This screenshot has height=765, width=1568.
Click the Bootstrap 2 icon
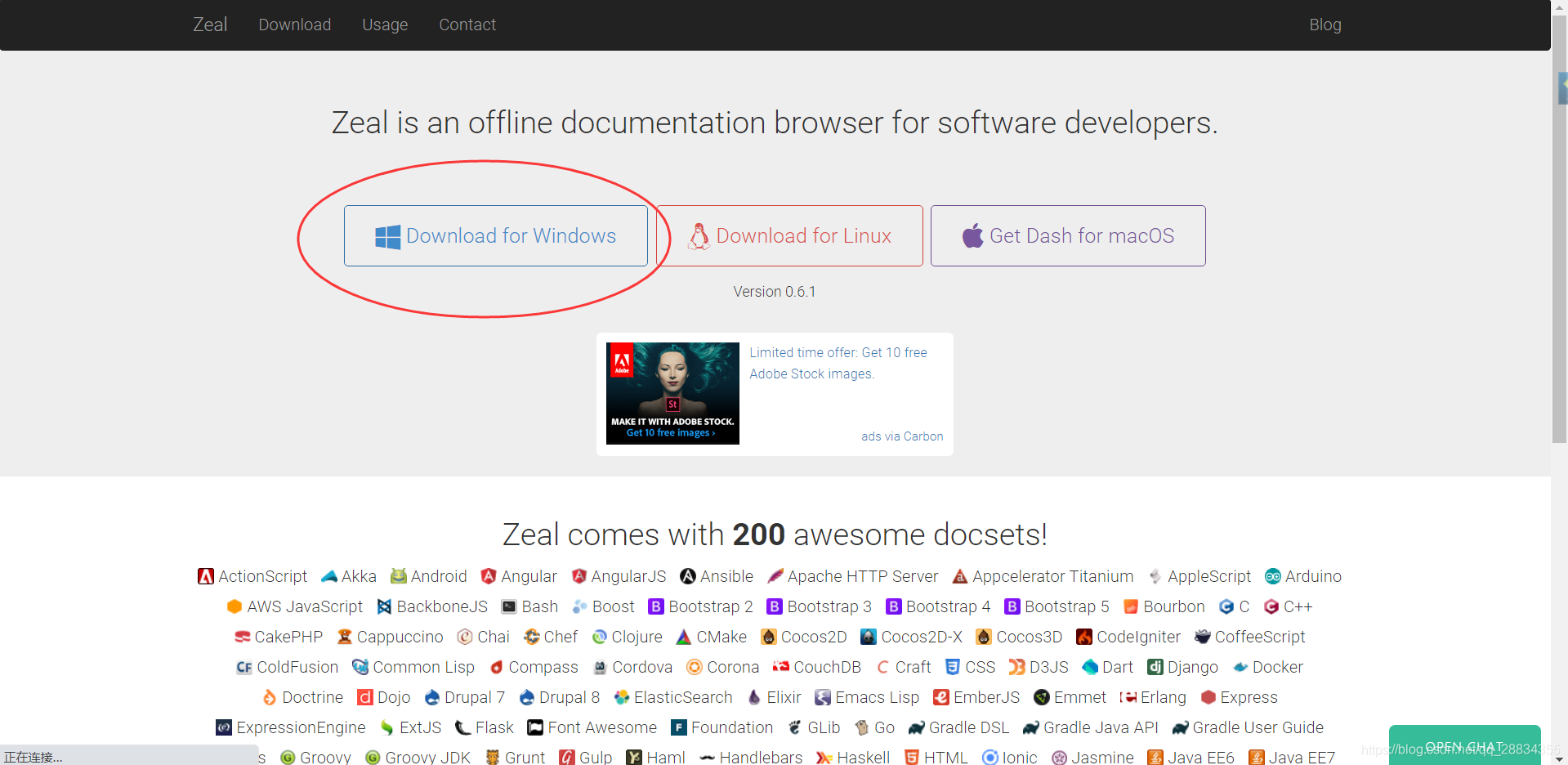tap(656, 606)
